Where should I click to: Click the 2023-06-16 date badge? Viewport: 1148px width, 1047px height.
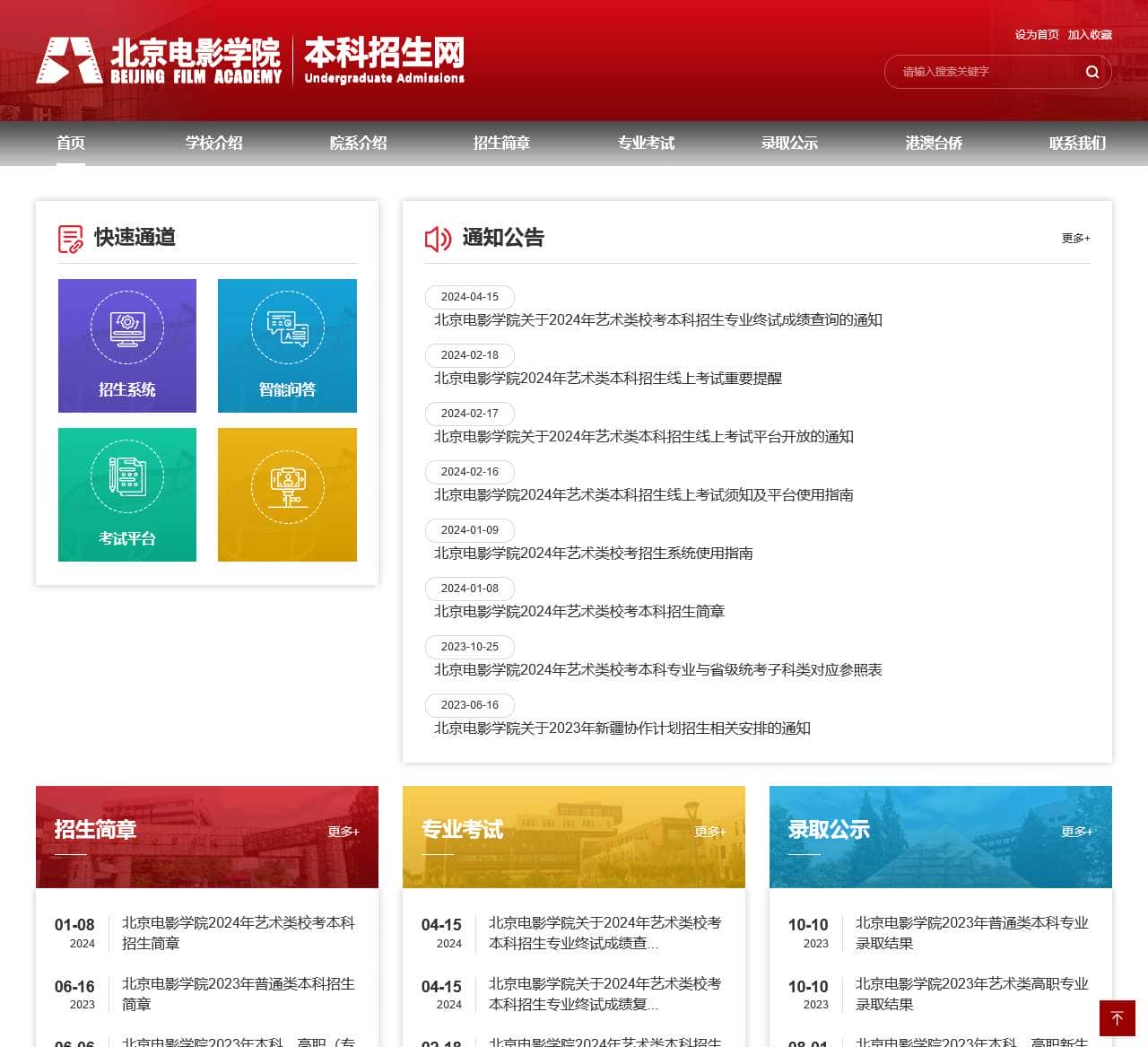coord(470,705)
